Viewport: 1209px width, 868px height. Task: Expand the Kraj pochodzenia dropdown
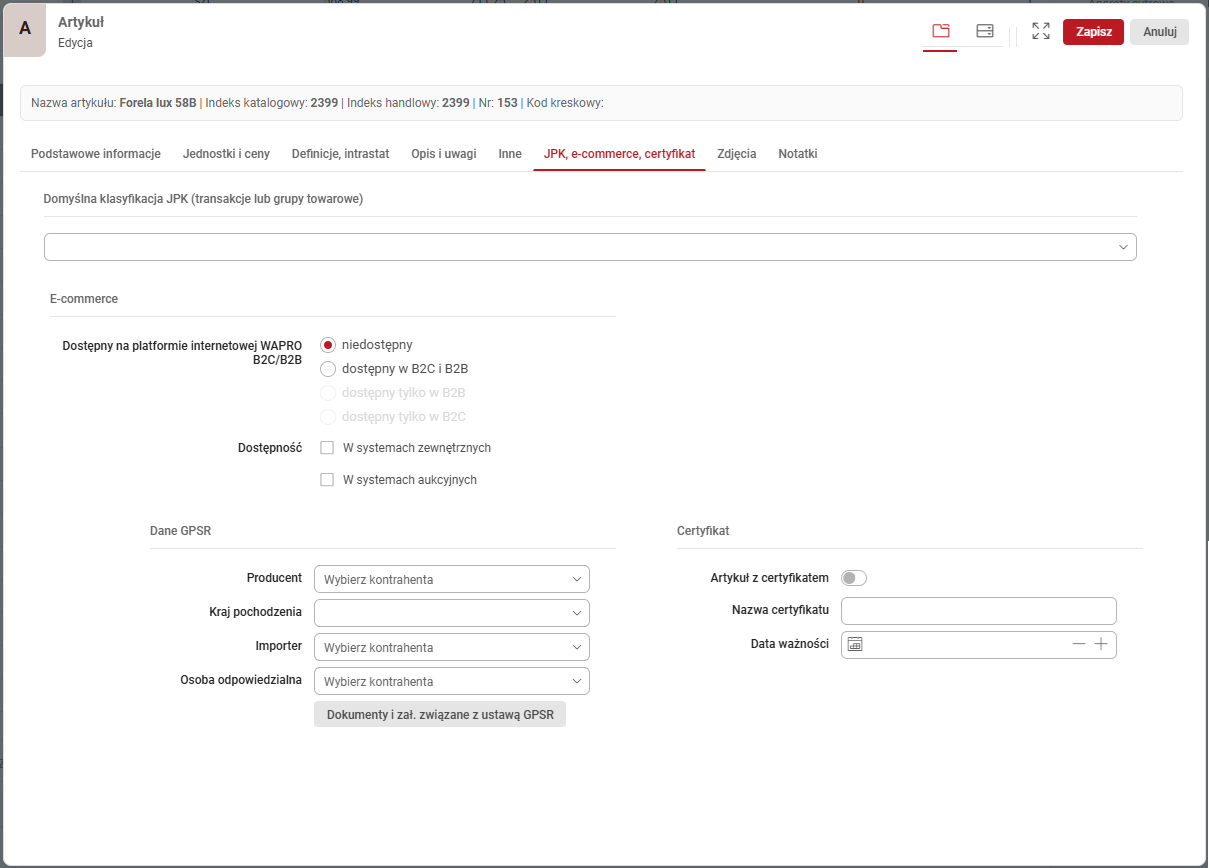451,613
